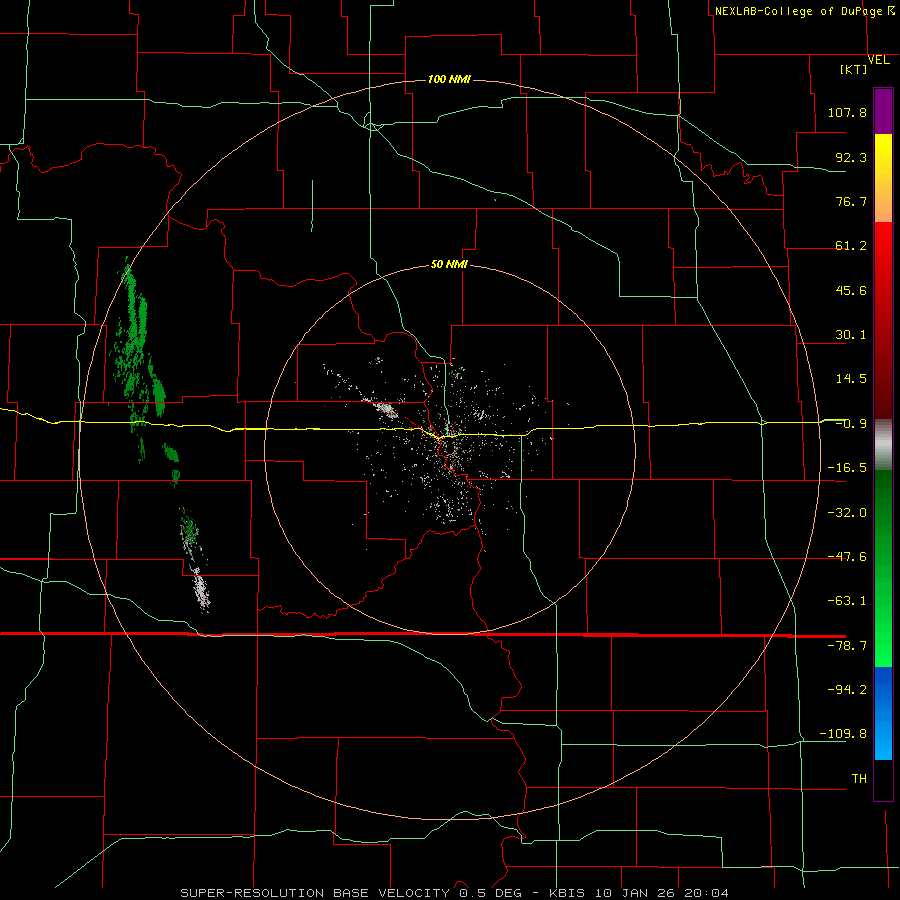Click the 76.7 legend value
This screenshot has height=900, width=900.
(851, 201)
